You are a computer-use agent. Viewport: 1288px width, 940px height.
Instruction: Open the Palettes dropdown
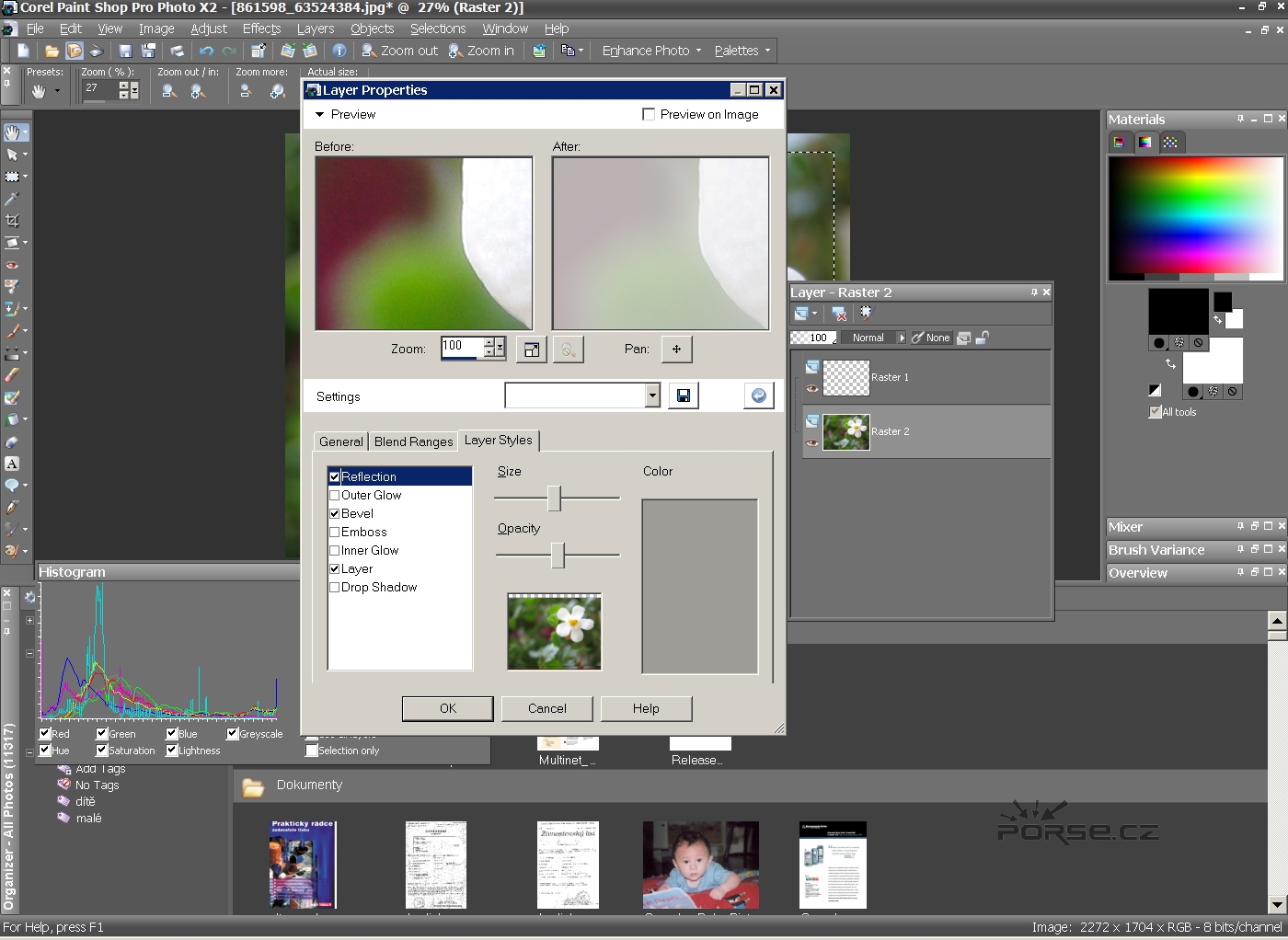click(767, 51)
